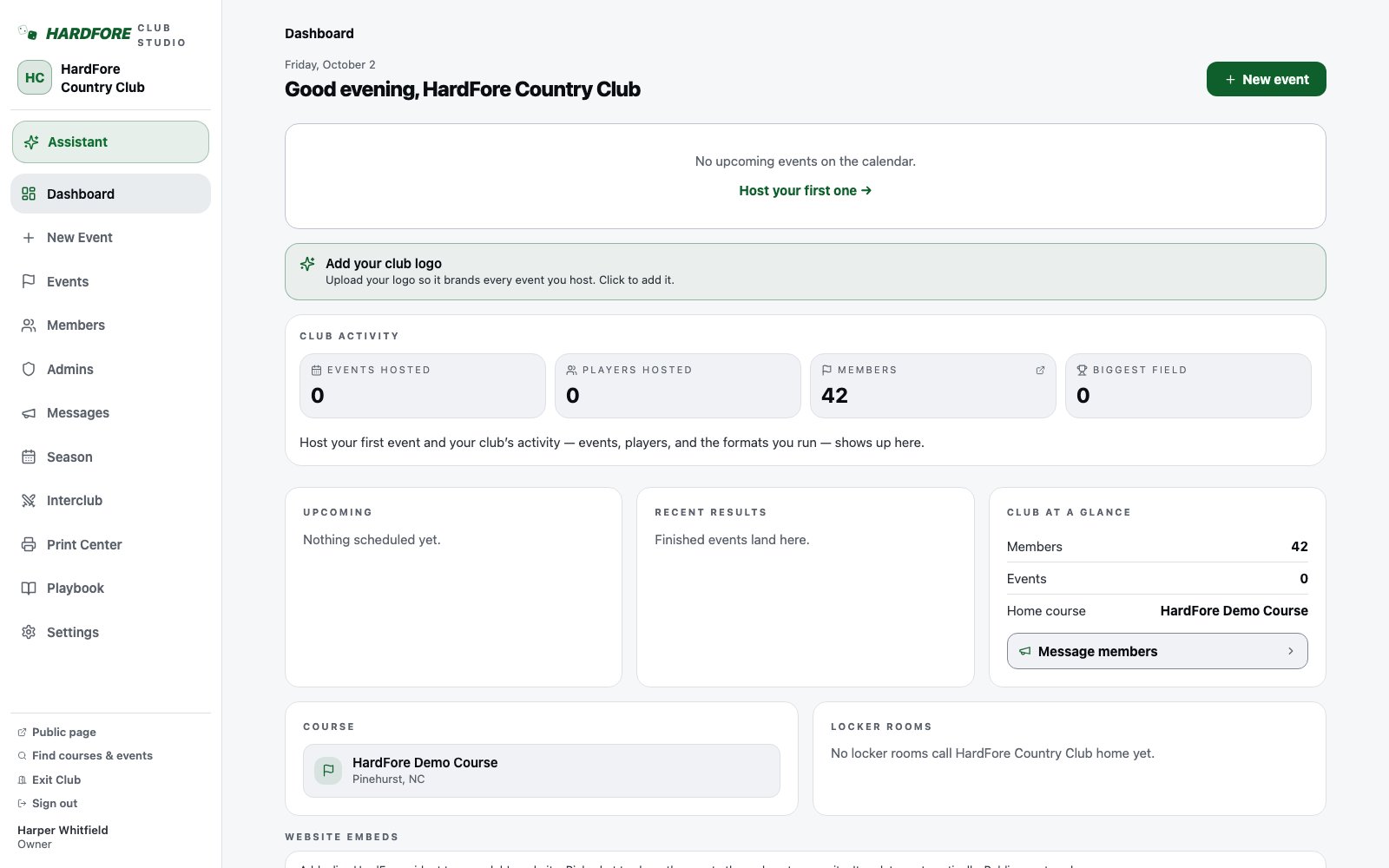Click the Message members button
1389x868 pixels.
(1157, 651)
